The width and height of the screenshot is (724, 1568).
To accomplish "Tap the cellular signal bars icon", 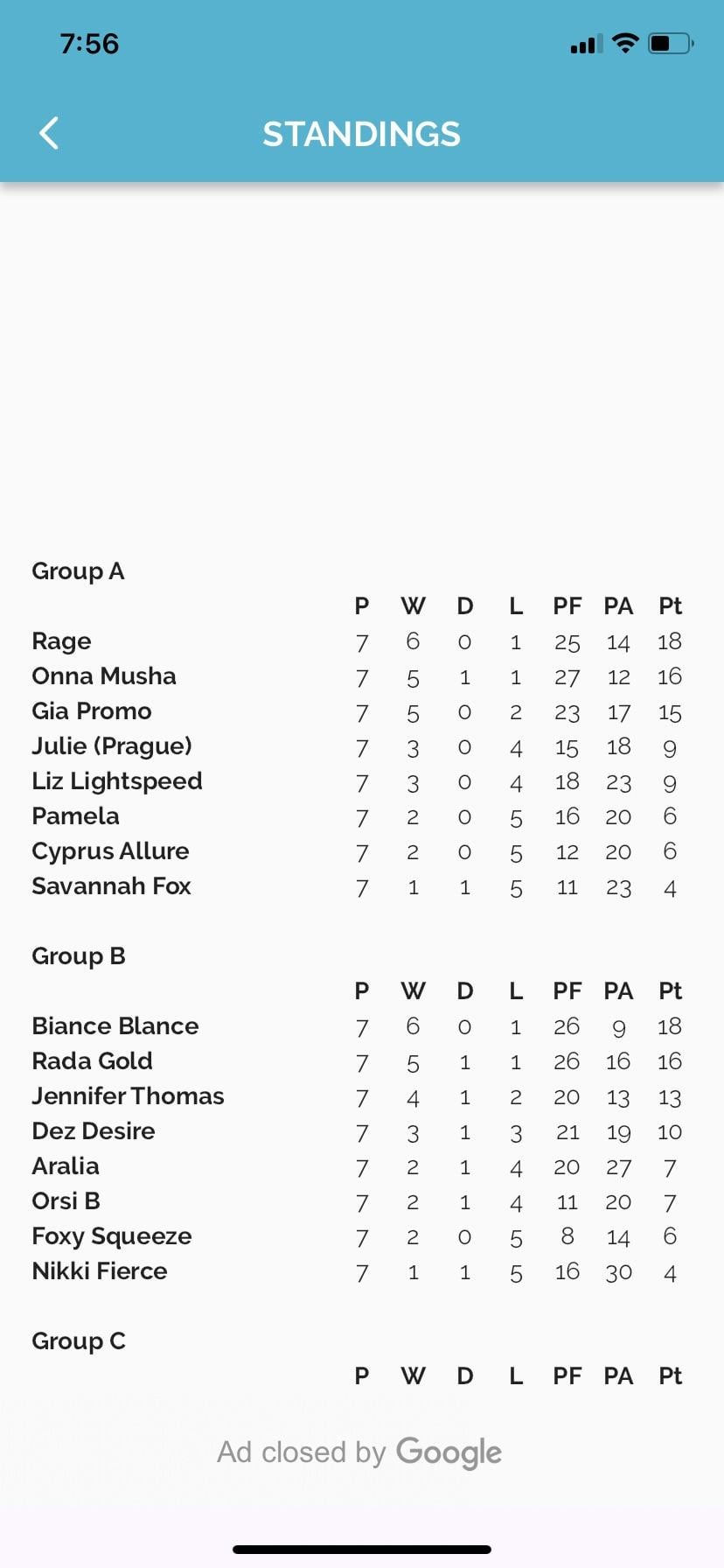I will click(x=586, y=44).
